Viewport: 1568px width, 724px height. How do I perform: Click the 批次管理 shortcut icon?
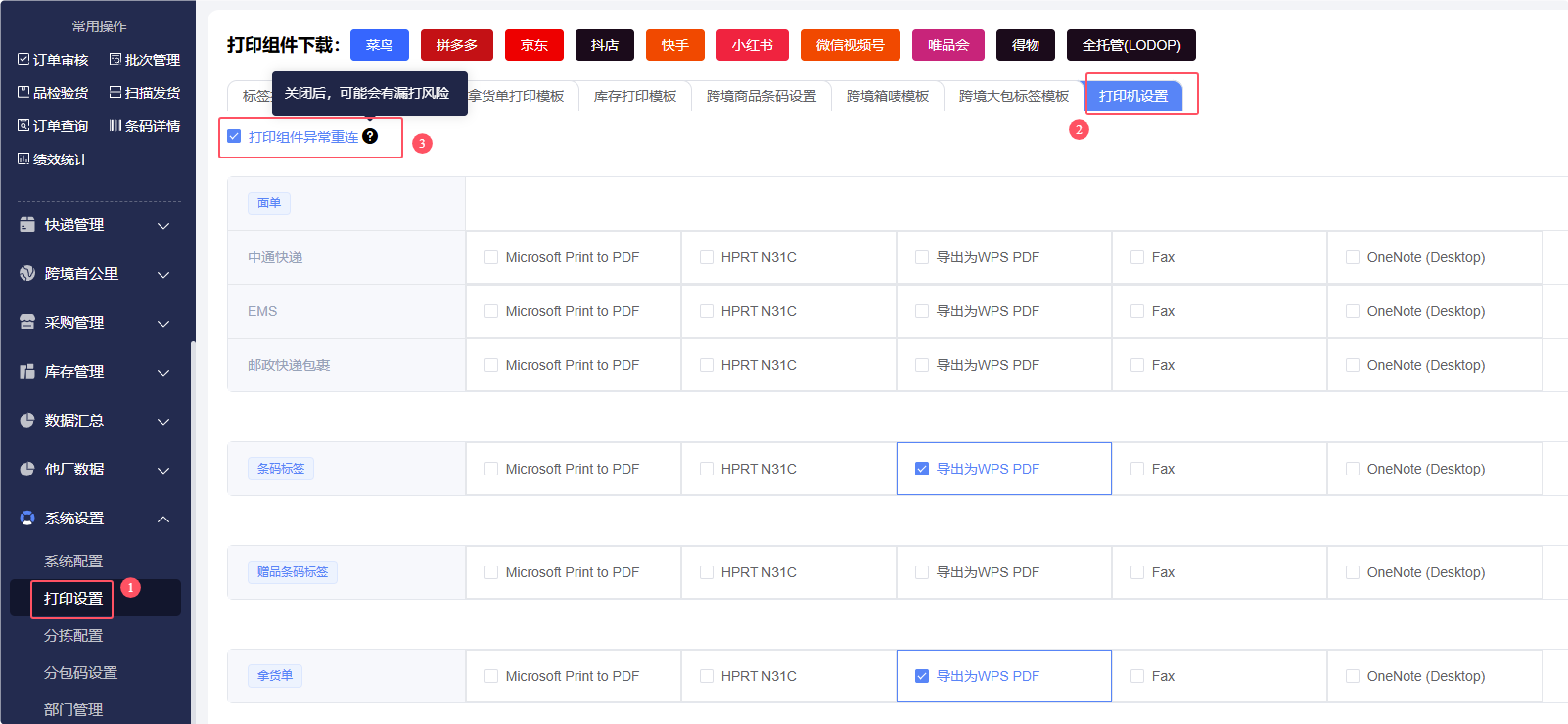pyautogui.click(x=115, y=60)
